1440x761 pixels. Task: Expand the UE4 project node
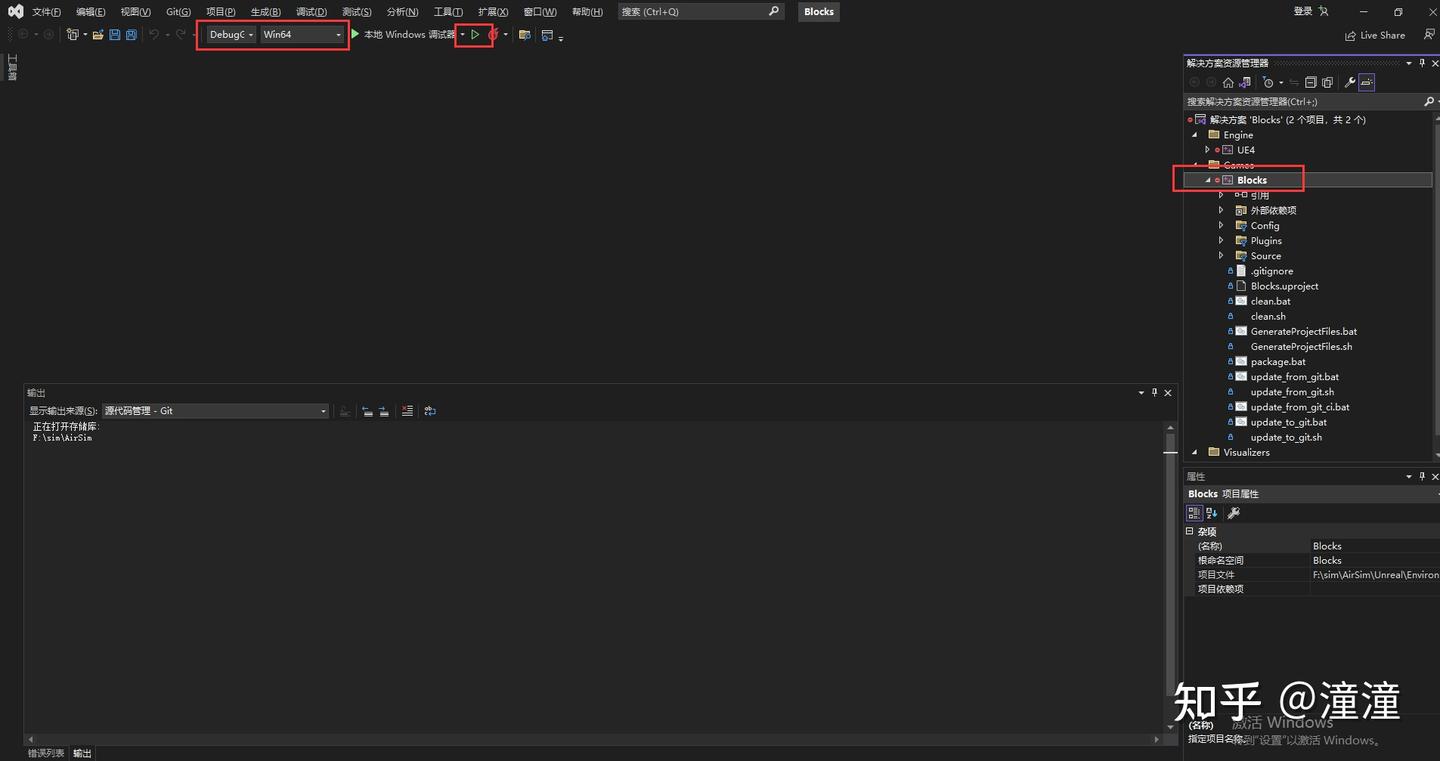pyautogui.click(x=1208, y=150)
